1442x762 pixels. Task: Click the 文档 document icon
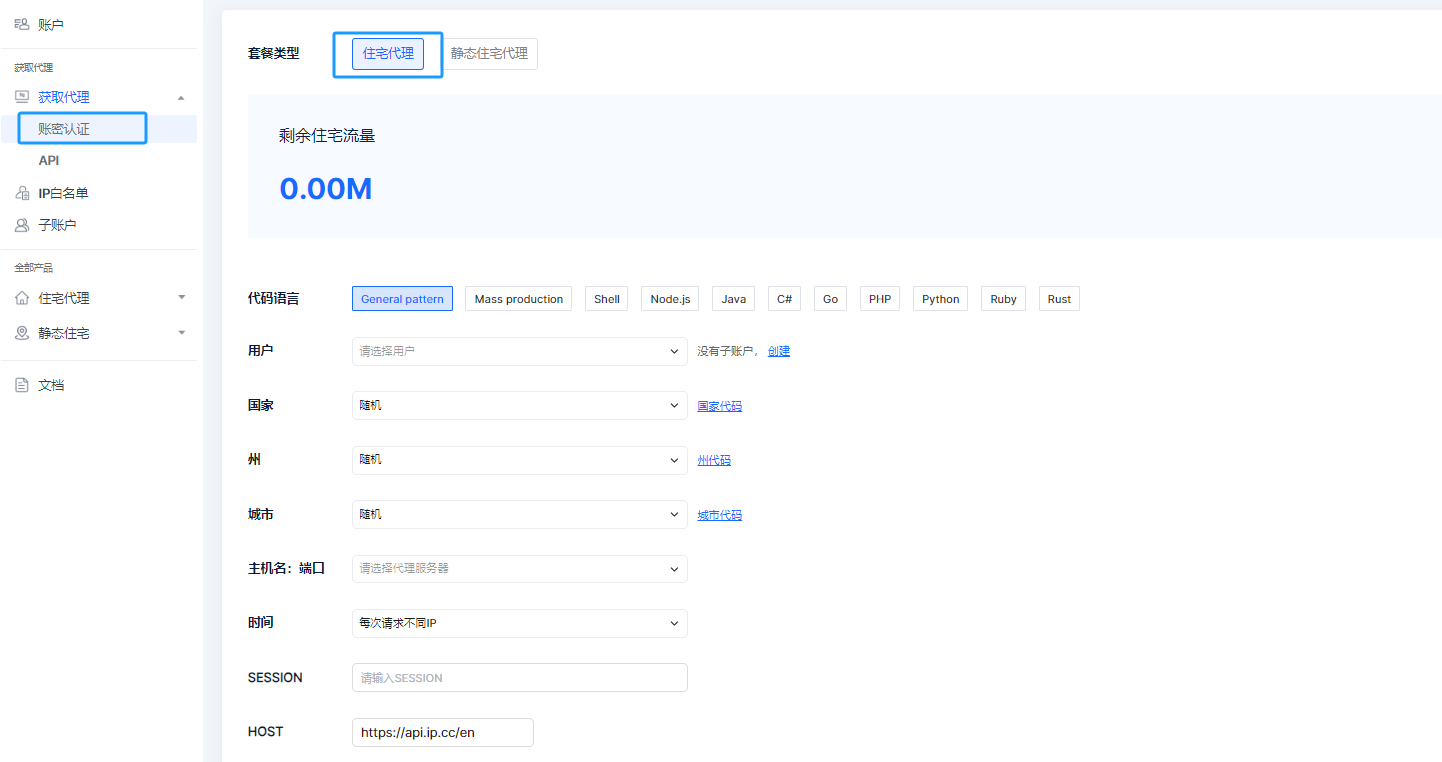click(22, 385)
